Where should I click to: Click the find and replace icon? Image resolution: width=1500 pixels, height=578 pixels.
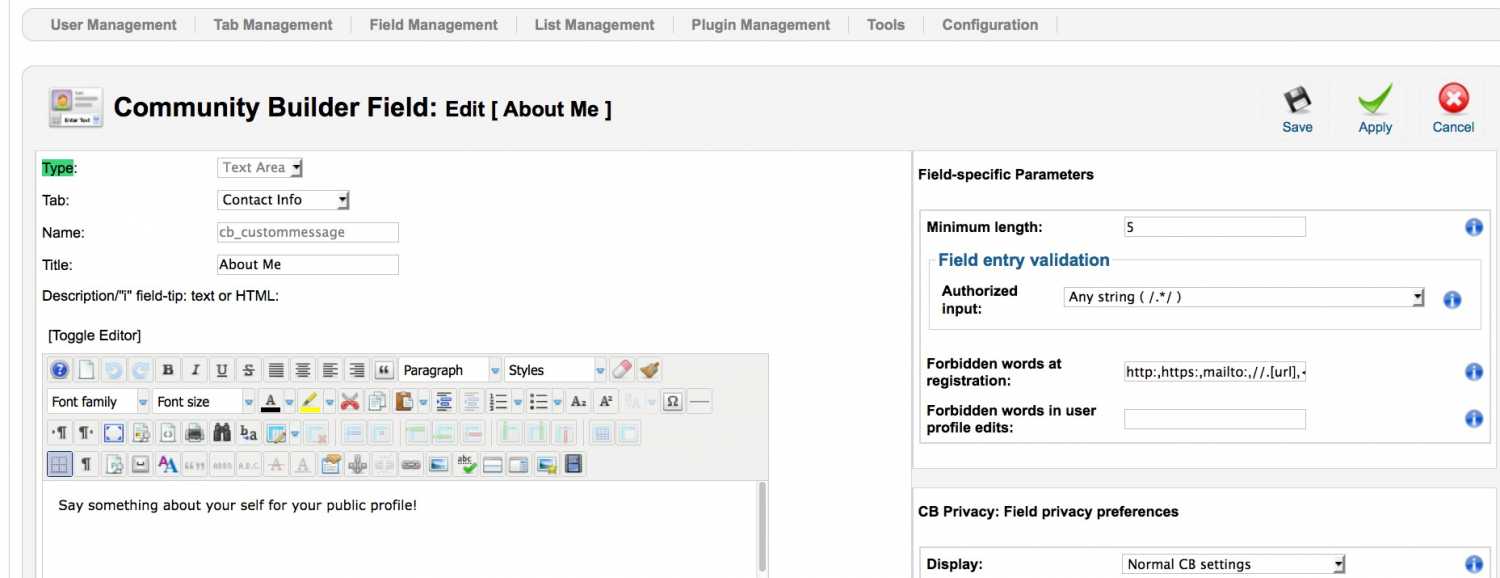tap(249, 433)
